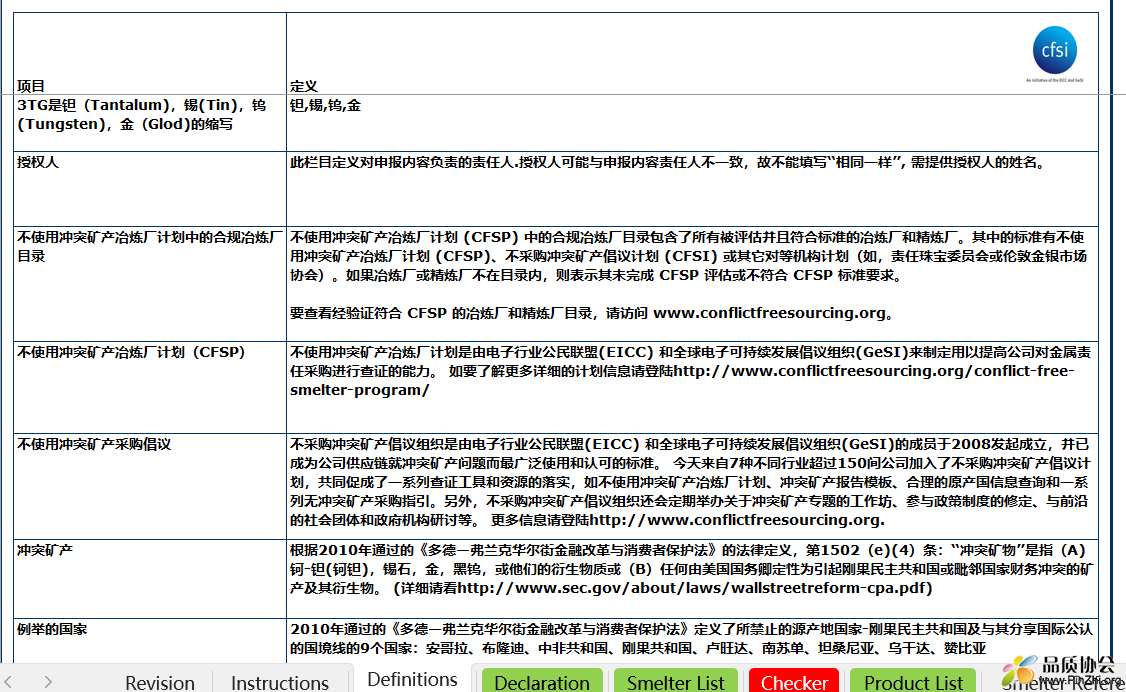This screenshot has height=692, width=1126.
Task: Select the 钽,锡,钨,金 definition cell
Action: (692, 123)
